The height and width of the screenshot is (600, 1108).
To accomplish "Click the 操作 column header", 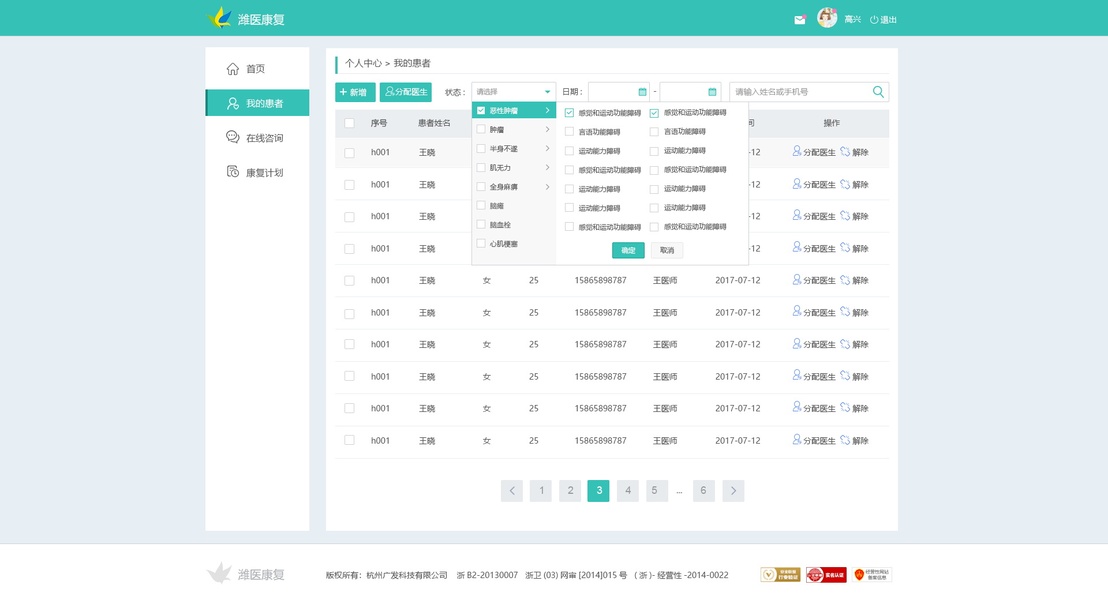I will 832,123.
